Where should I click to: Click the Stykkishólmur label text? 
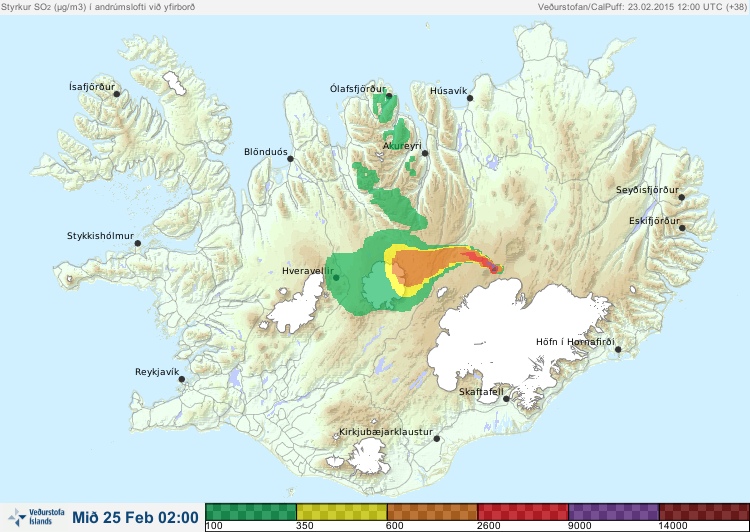[100, 236]
